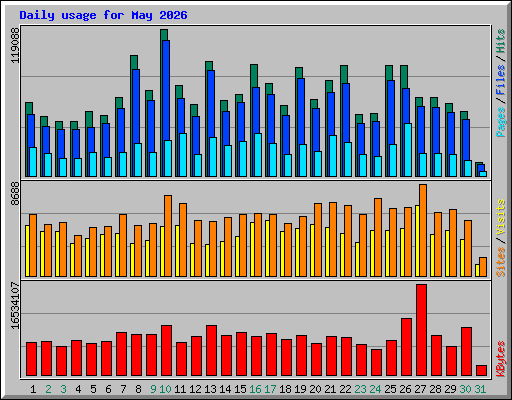Select day label 21 on the x-axis
This screenshot has height=400, width=512.
click(x=330, y=389)
